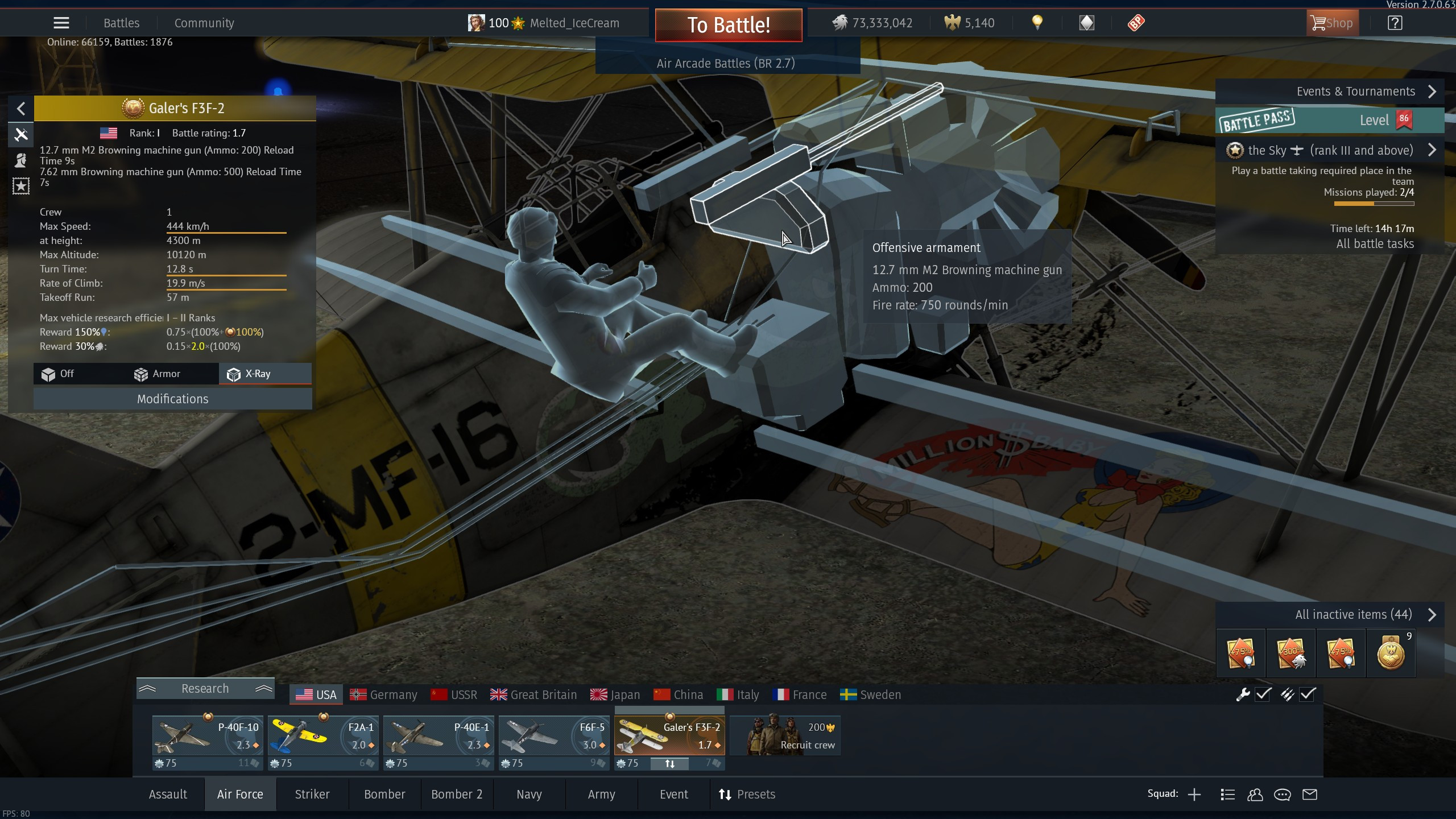Open the red ticket items icon
The height and width of the screenshot is (819, 1456).
(x=1136, y=23)
